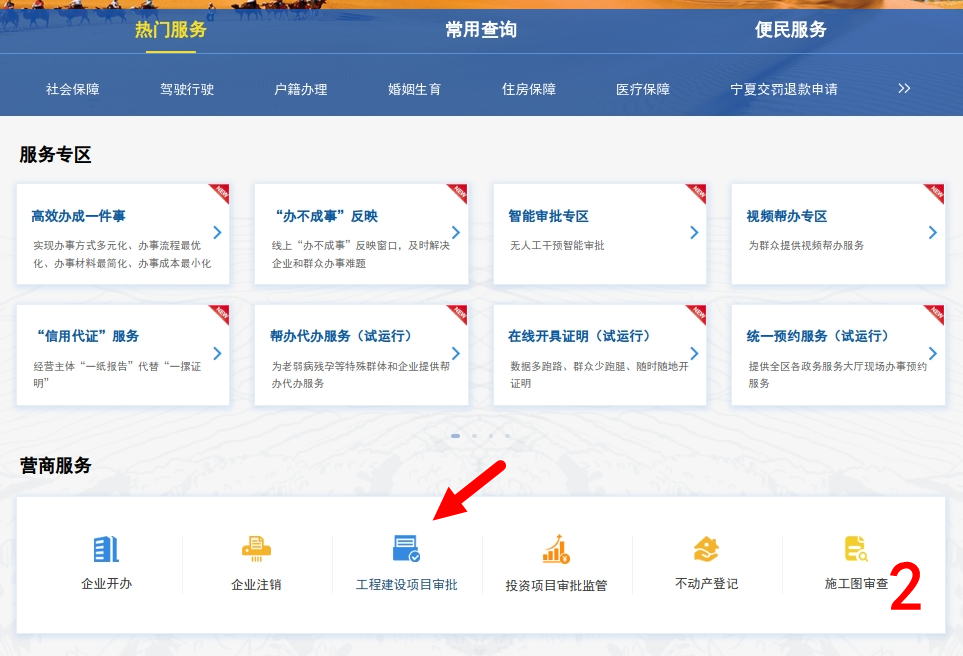Viewport: 963px width, 656px height.
Task: Click the 施工图审查 document icon
Action: tap(855, 549)
